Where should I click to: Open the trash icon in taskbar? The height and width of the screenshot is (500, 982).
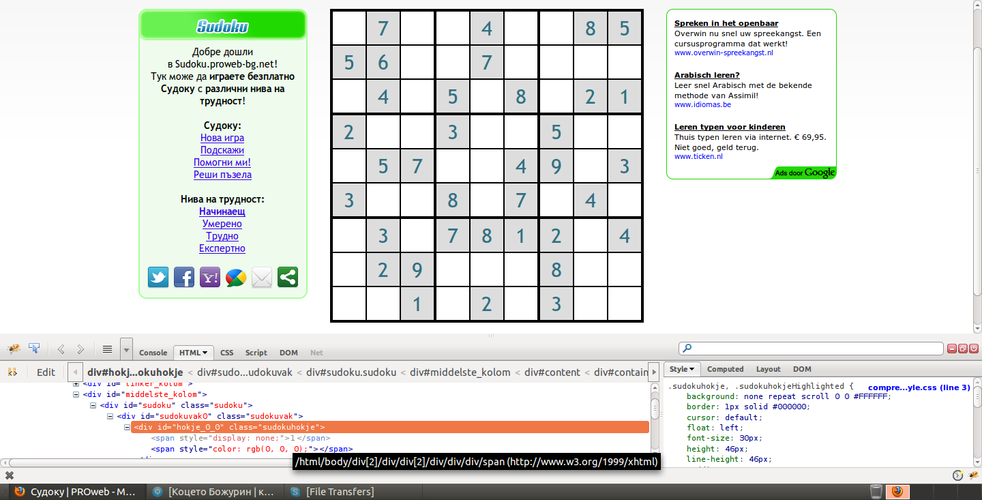[877, 491]
